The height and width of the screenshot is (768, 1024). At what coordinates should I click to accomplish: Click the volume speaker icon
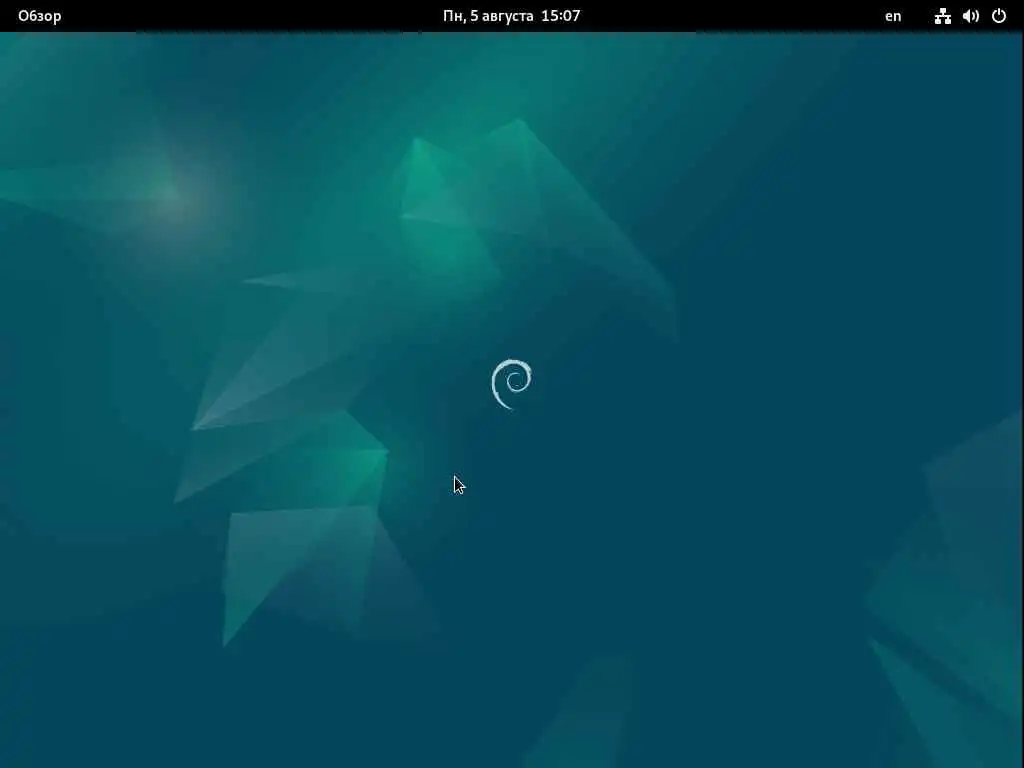coord(971,16)
